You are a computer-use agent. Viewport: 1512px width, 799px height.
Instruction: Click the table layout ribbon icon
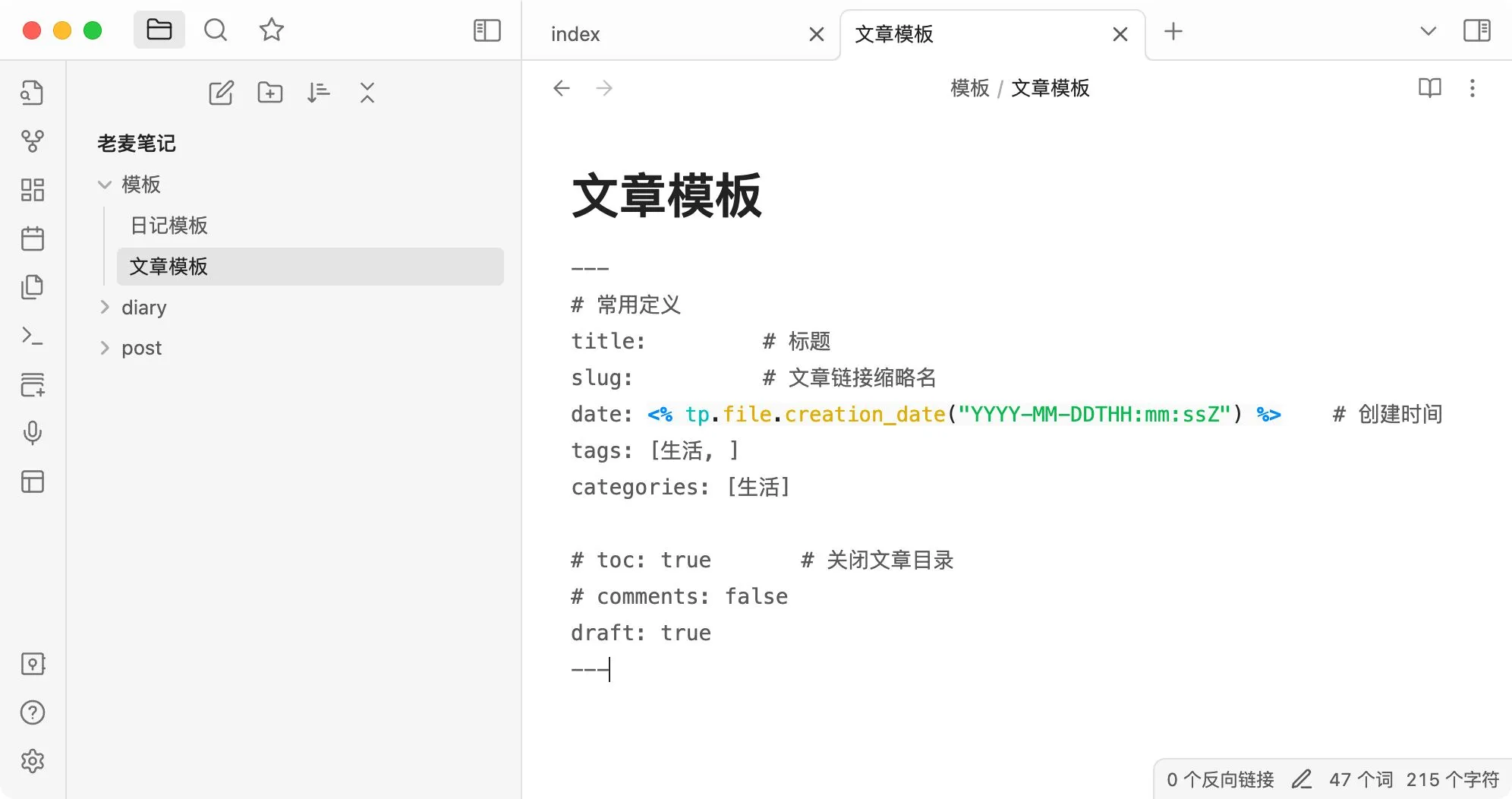(32, 482)
